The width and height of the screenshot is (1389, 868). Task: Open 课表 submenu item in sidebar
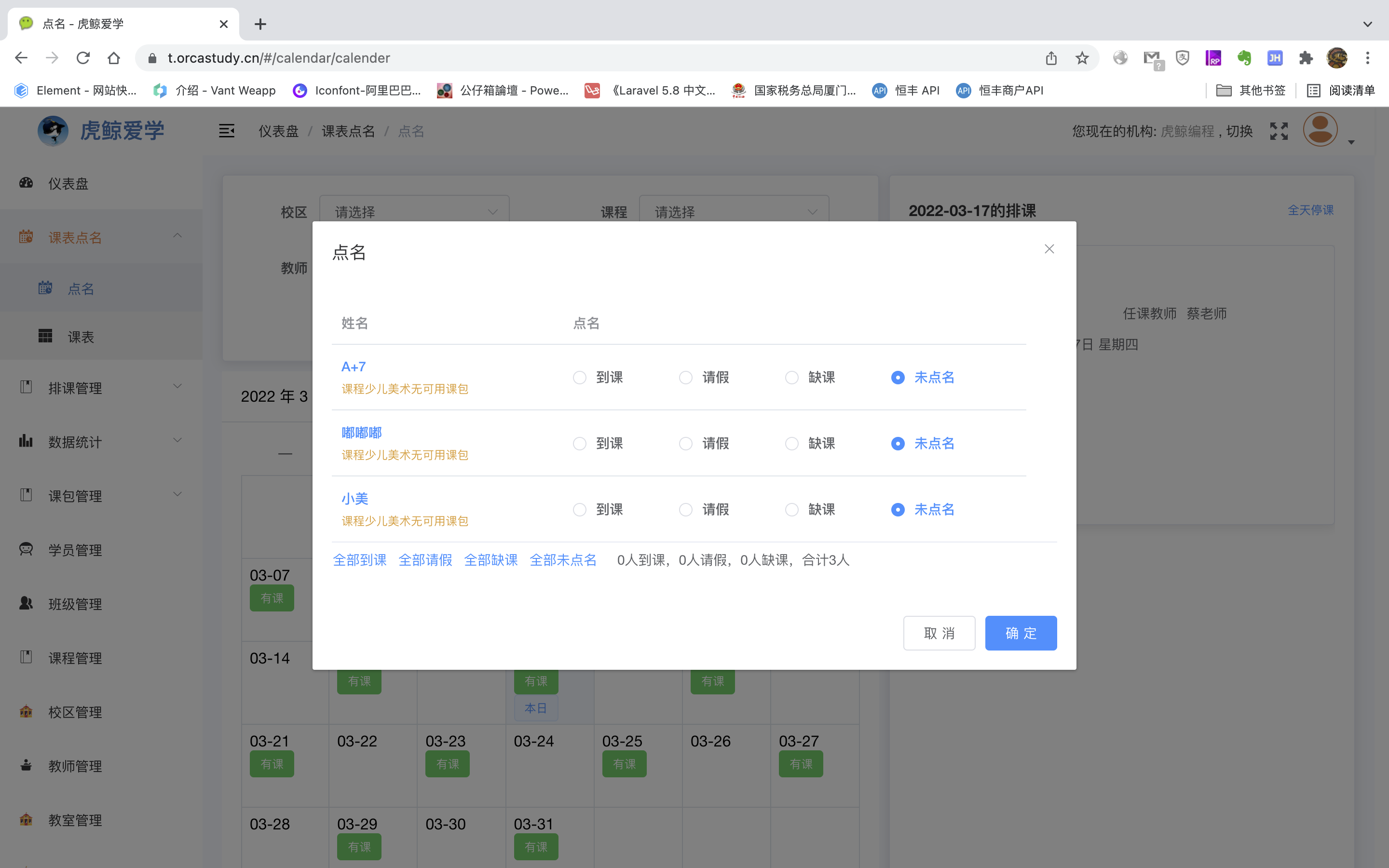(x=101, y=337)
